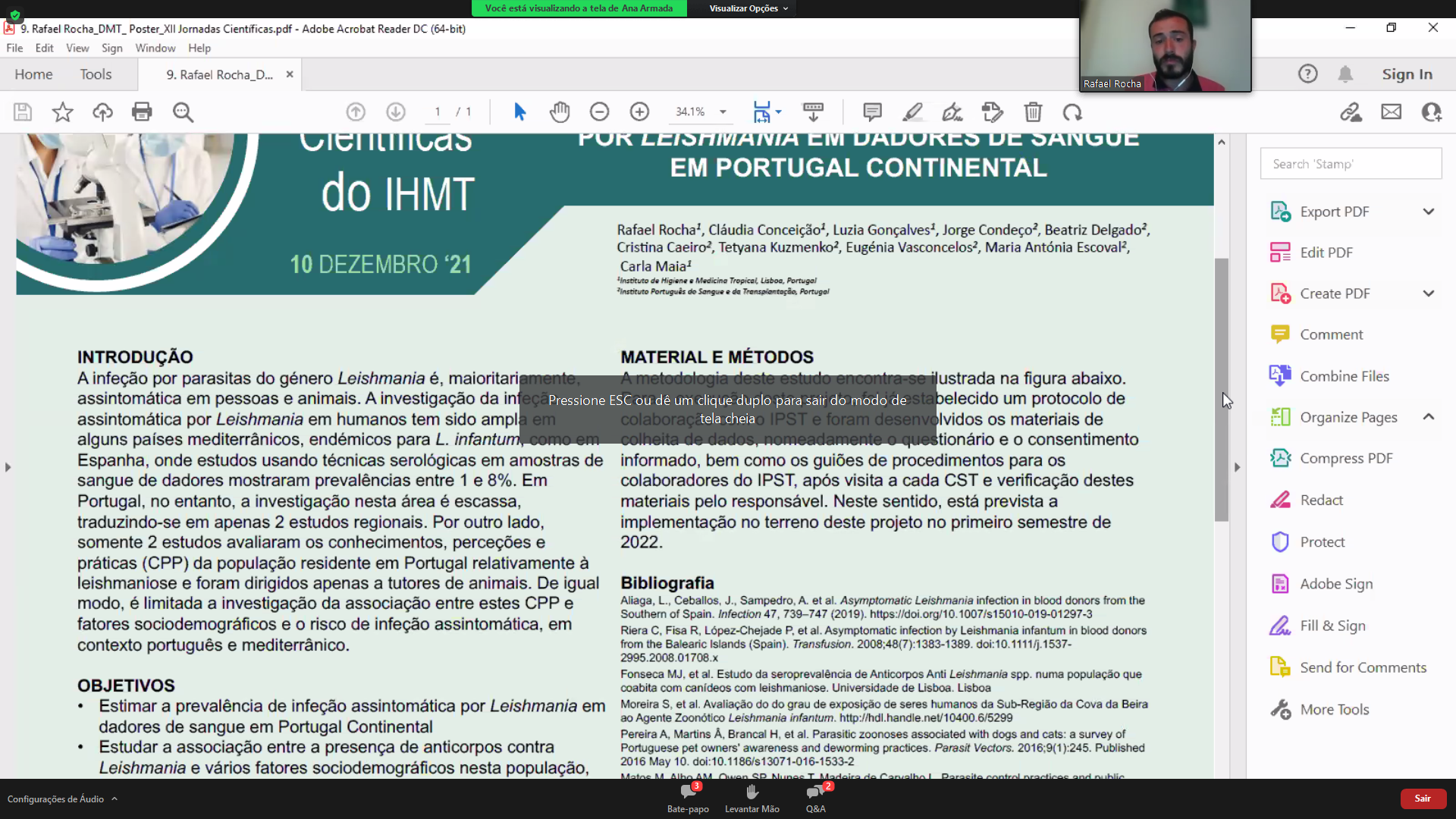The width and height of the screenshot is (1456, 819).
Task: Open the Add comment sticky note tool
Action: [872, 112]
